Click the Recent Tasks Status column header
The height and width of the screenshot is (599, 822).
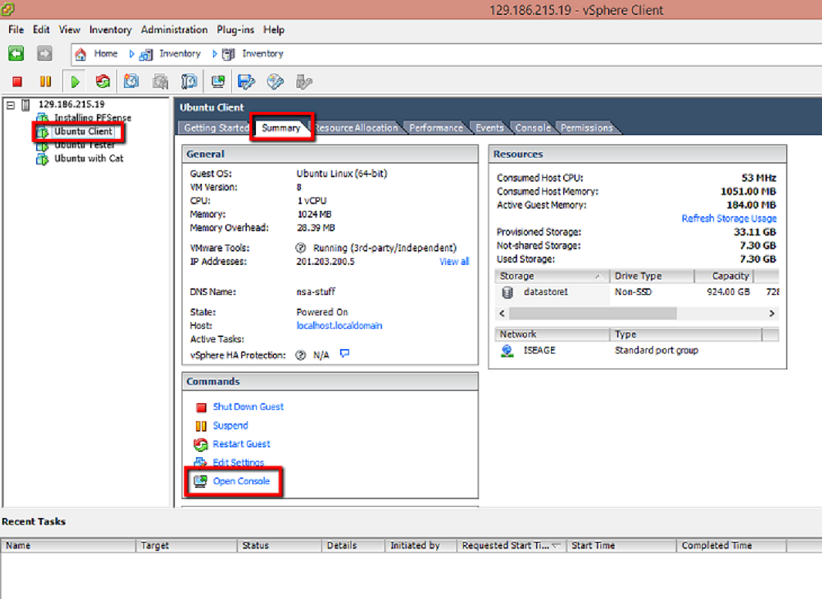(279, 546)
